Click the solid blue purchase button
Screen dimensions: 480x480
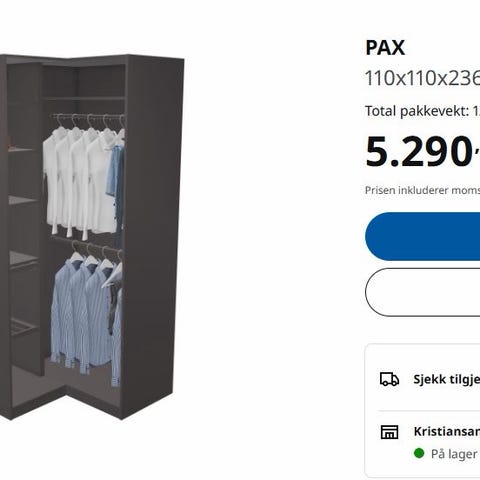pyautogui.click(x=423, y=236)
